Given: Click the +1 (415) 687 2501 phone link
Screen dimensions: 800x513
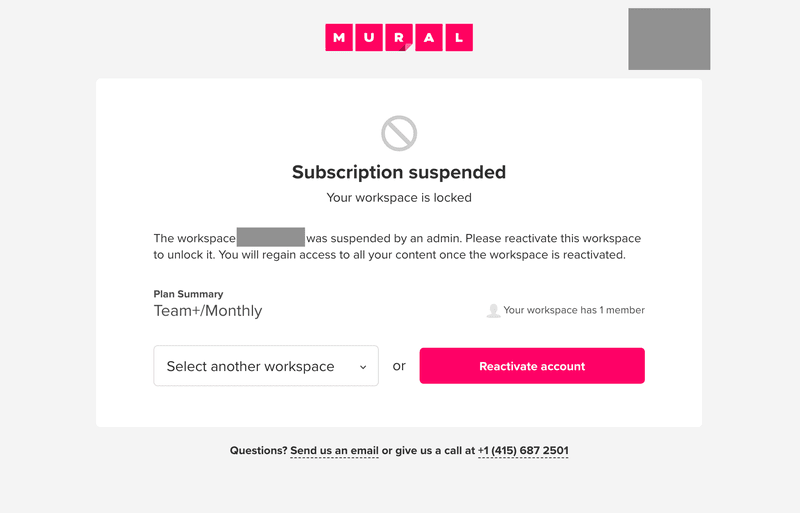Looking at the screenshot, I should point(523,451).
